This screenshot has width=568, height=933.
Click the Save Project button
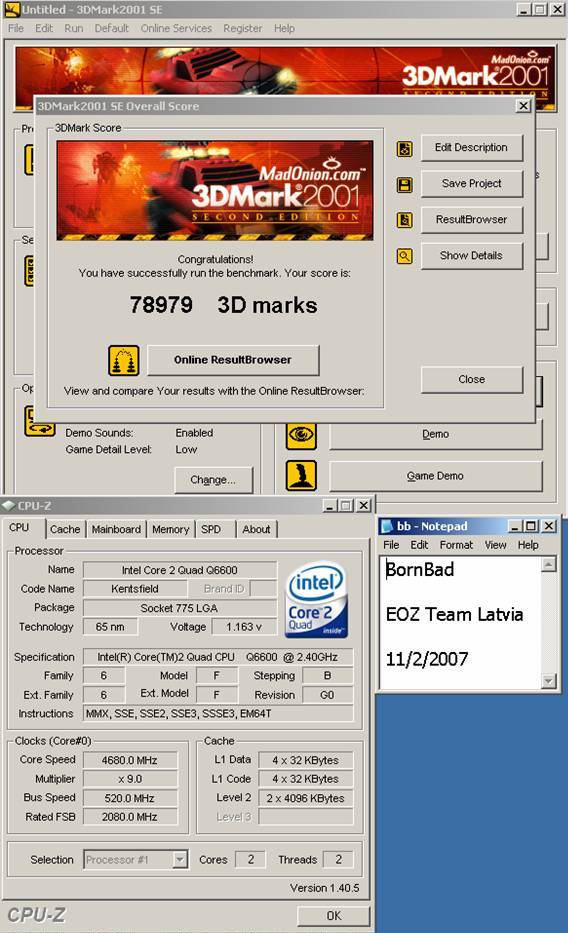click(472, 184)
